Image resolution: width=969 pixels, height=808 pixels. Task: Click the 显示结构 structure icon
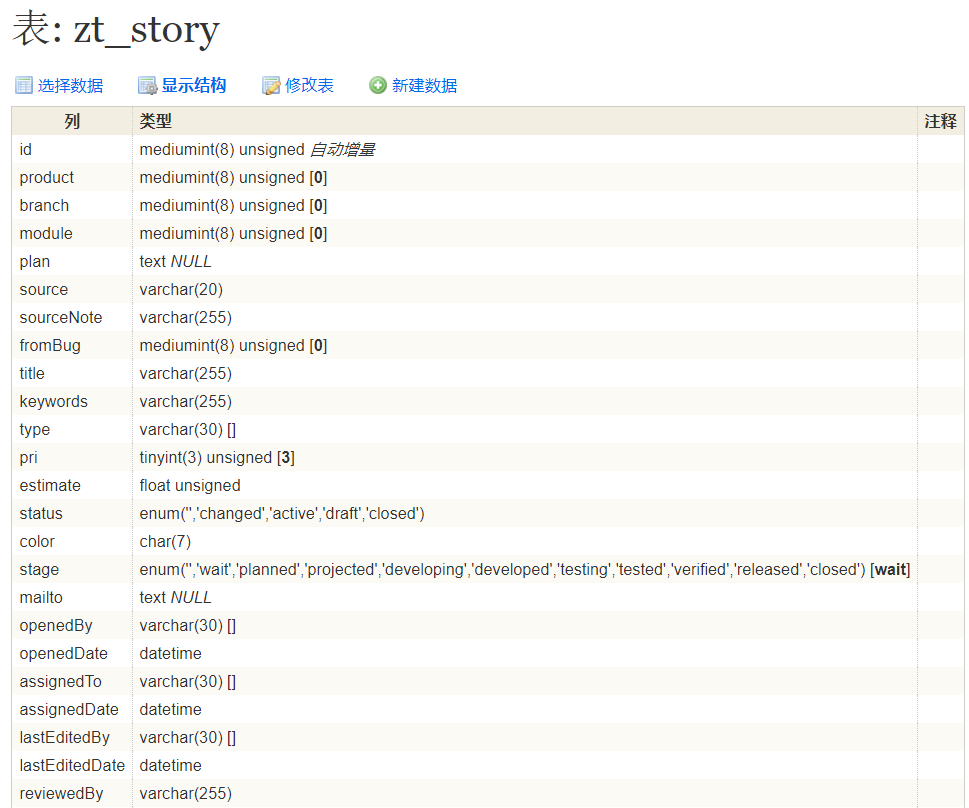point(147,85)
